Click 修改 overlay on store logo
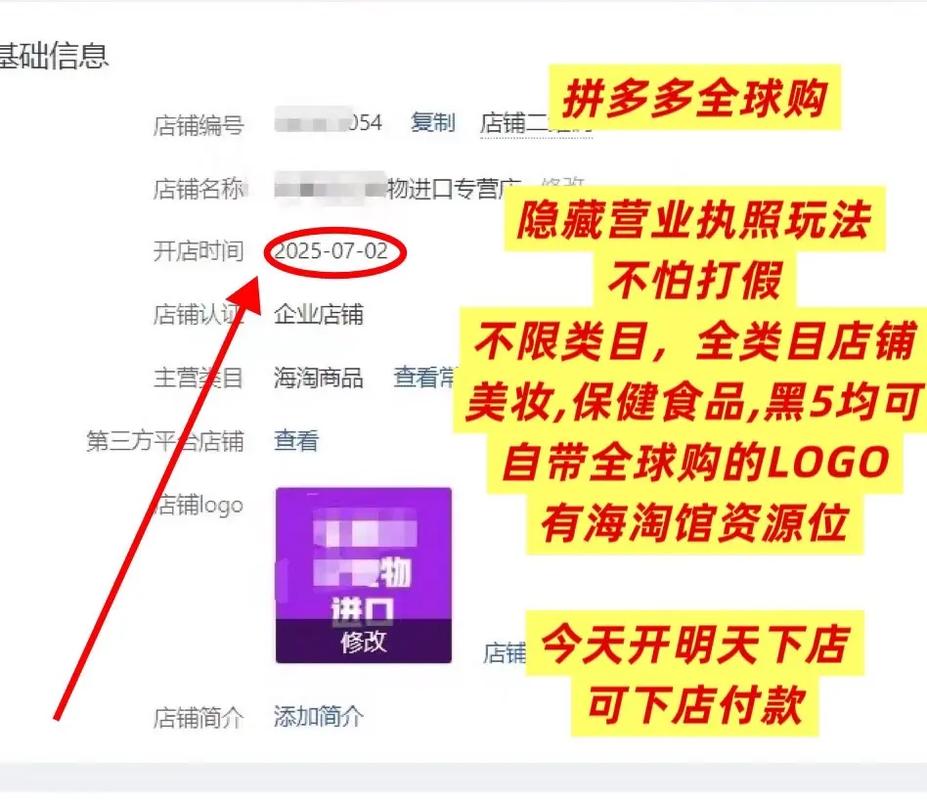The width and height of the screenshot is (927, 800). point(364,642)
